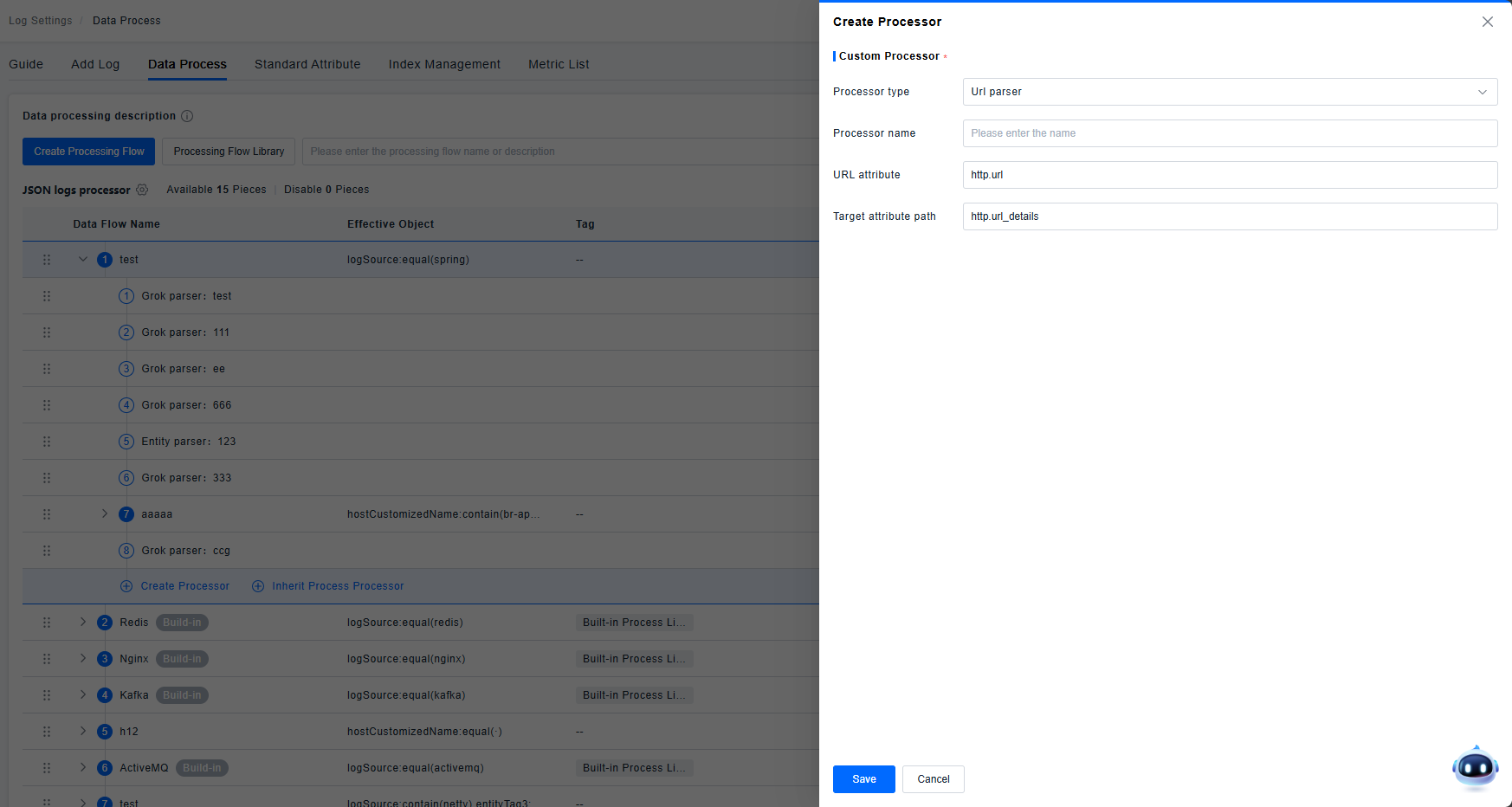
Task: Expand the aaaaa sub flow
Action: coord(105,514)
